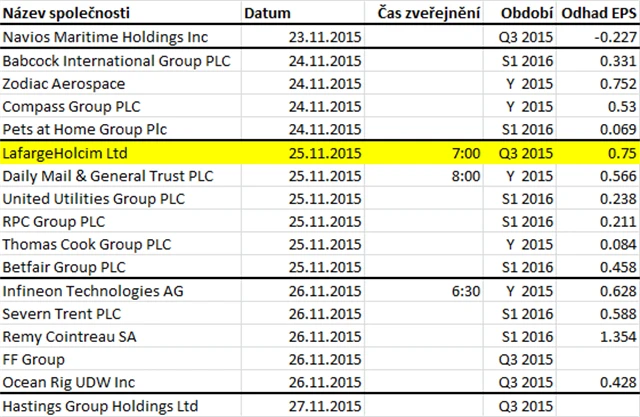Click the date 25.11.2015 for LafargeHolcim

pyautogui.click(x=325, y=153)
